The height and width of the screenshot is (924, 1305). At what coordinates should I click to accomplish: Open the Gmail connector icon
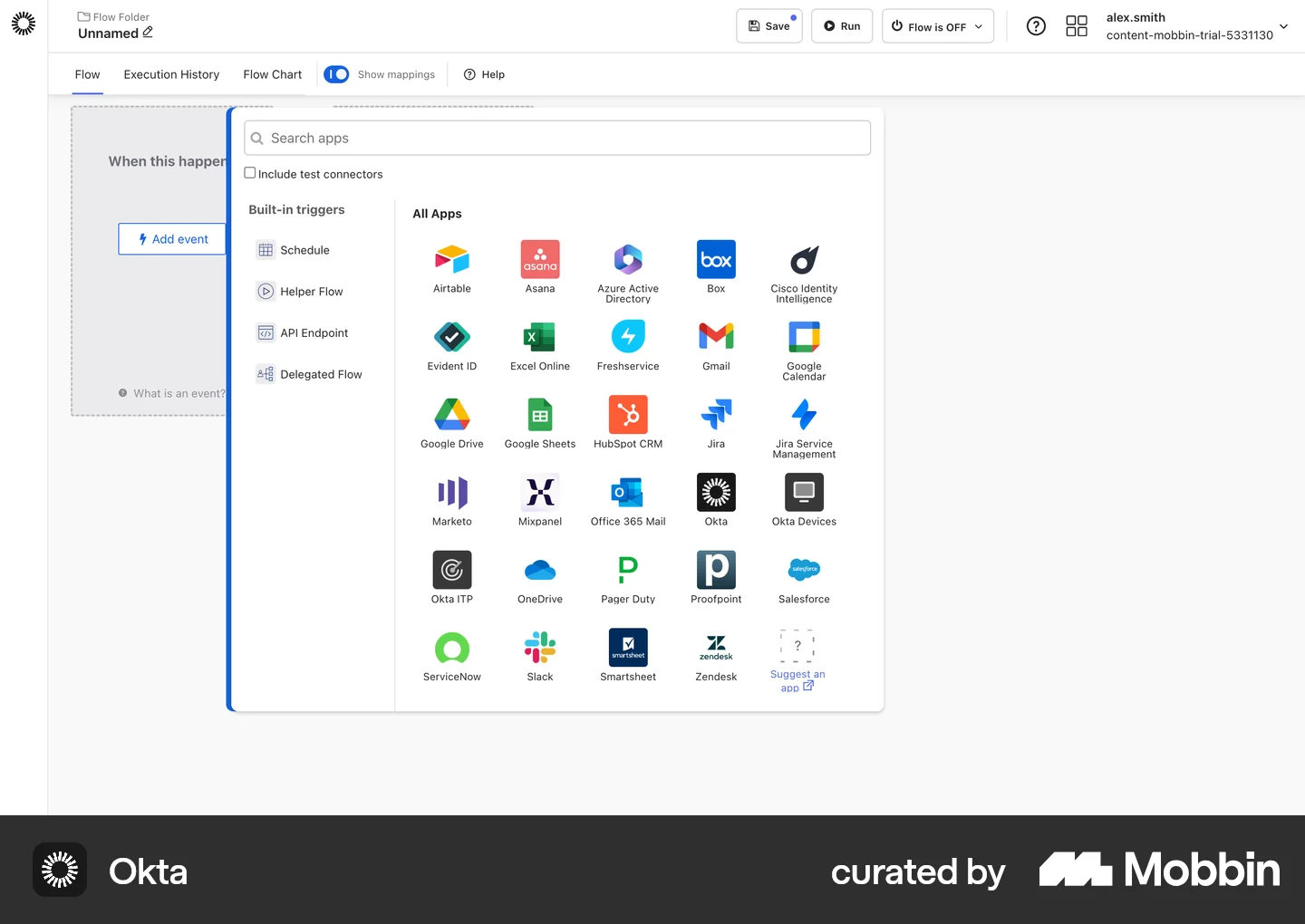coord(716,337)
